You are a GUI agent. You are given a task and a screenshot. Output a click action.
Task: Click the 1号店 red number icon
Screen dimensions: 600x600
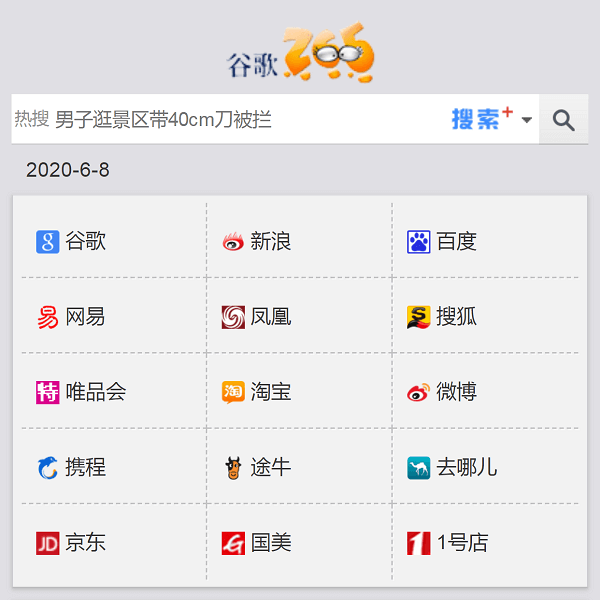pos(419,543)
